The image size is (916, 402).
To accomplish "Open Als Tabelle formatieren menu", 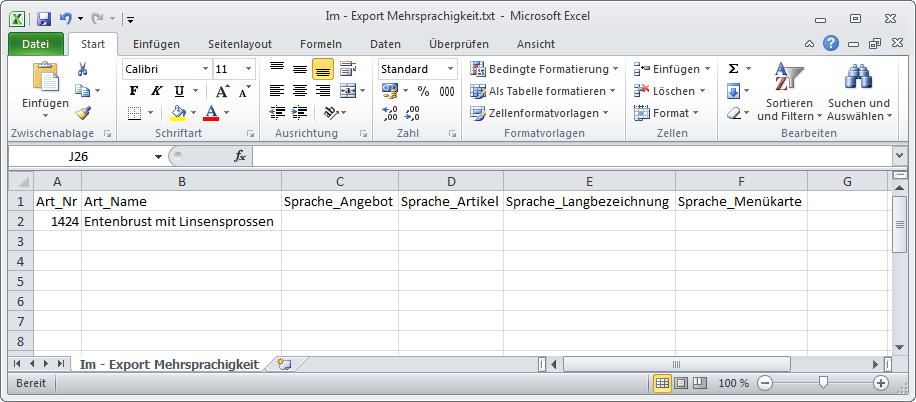I will [543, 91].
